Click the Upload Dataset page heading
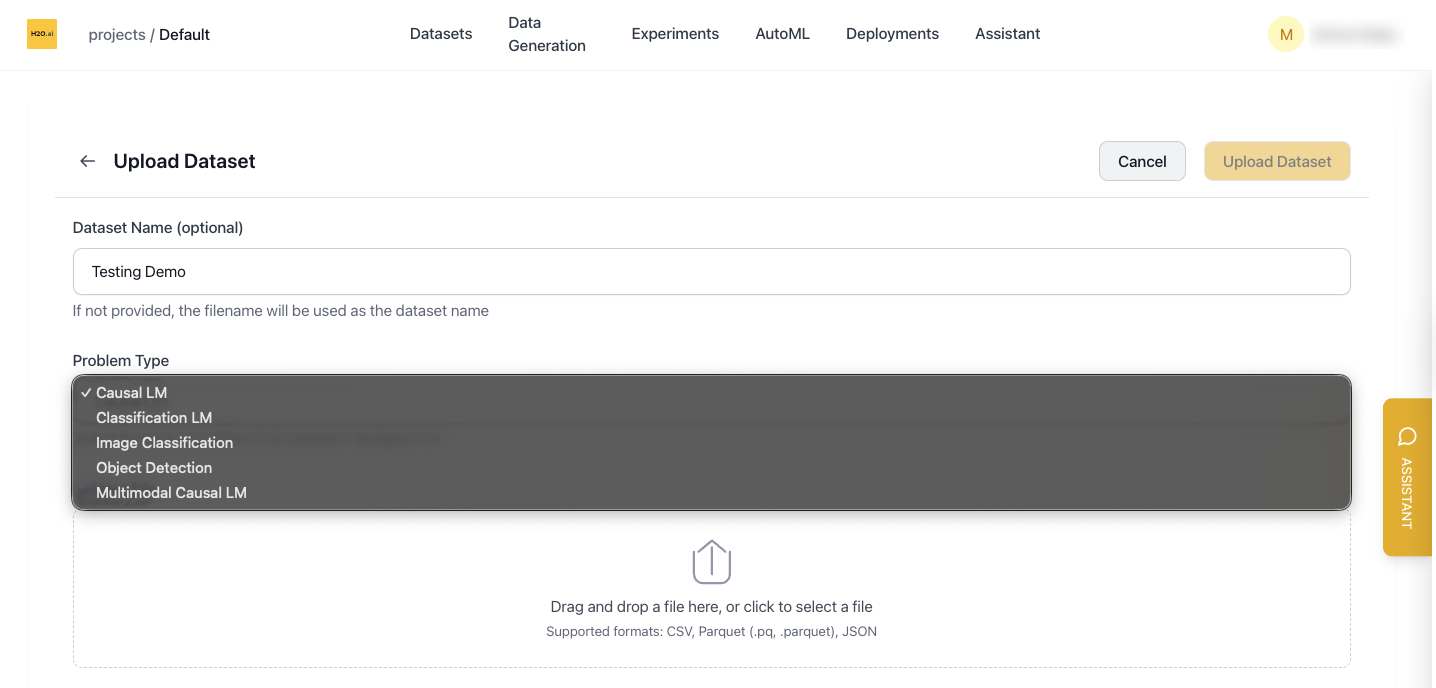Viewport: 1436px width, 688px height. pyautogui.click(x=184, y=161)
